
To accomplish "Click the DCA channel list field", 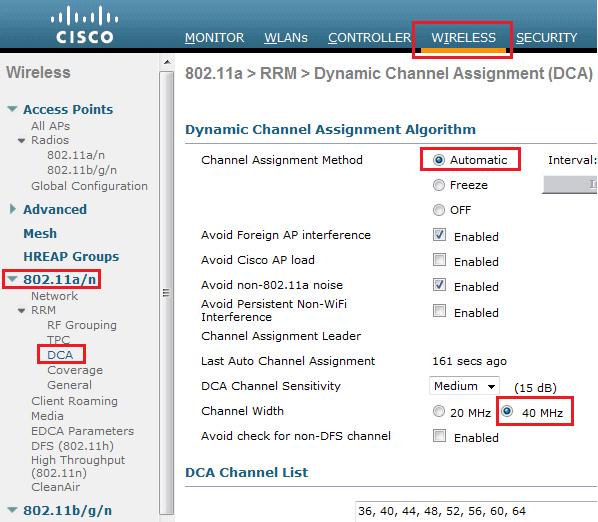I will [476, 511].
